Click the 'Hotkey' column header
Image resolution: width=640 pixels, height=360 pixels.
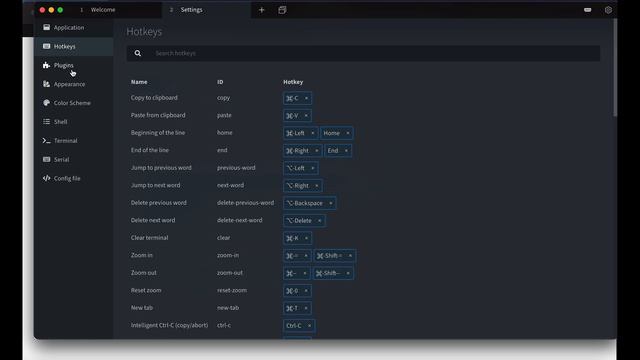point(293,82)
